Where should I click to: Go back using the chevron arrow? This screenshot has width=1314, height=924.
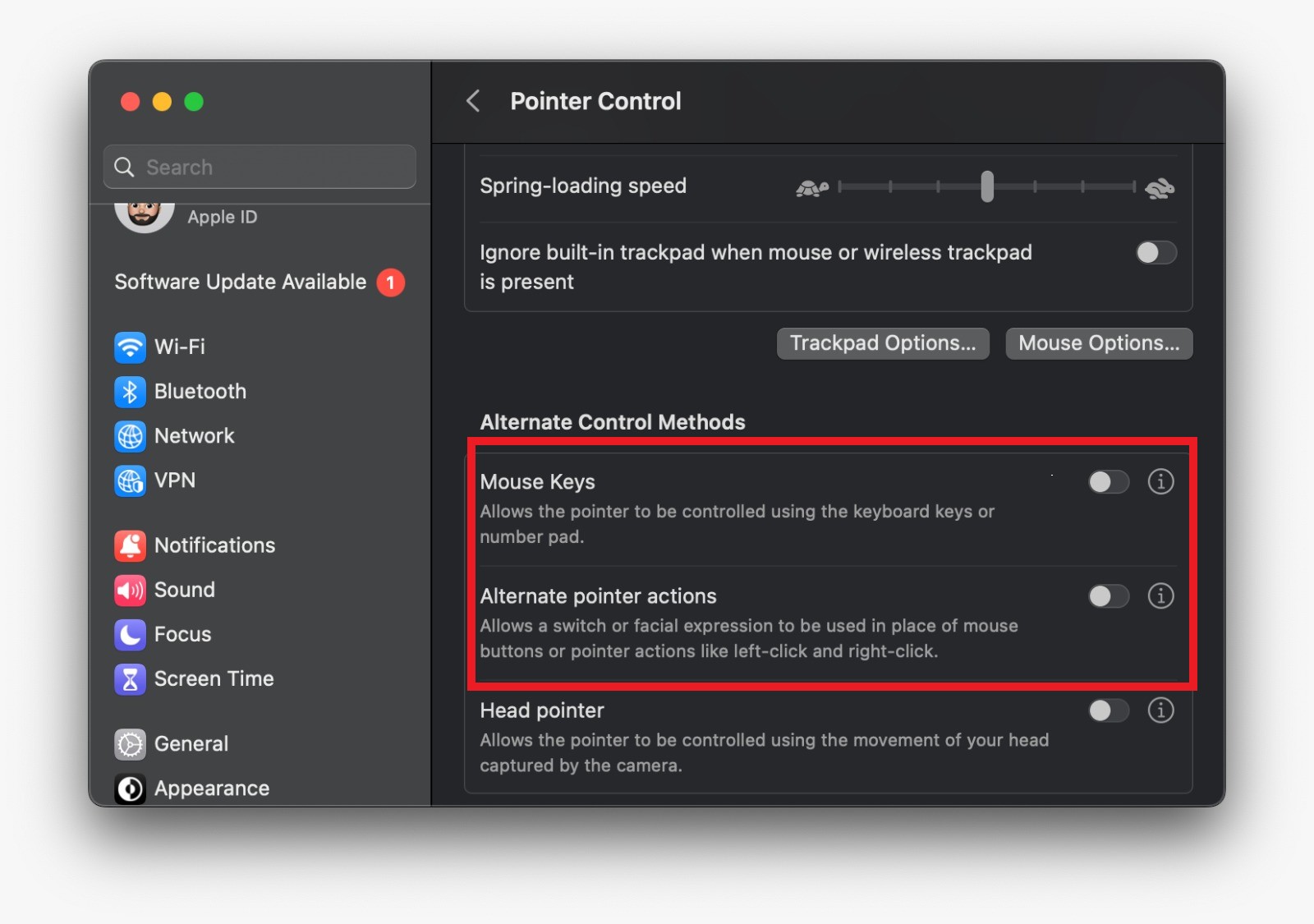point(473,101)
